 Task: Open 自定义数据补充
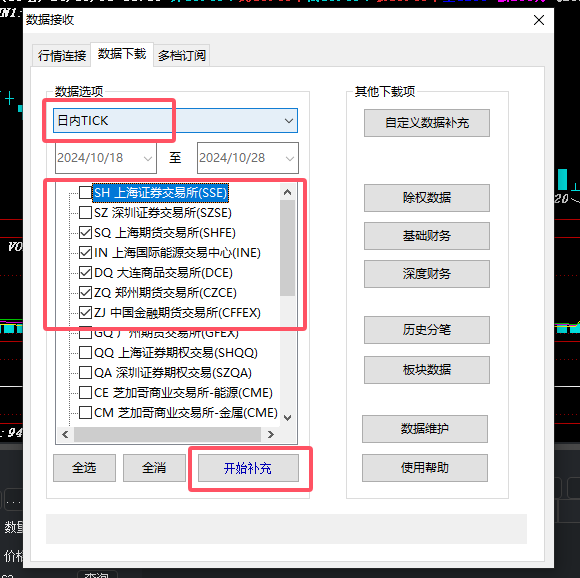tap(427, 123)
